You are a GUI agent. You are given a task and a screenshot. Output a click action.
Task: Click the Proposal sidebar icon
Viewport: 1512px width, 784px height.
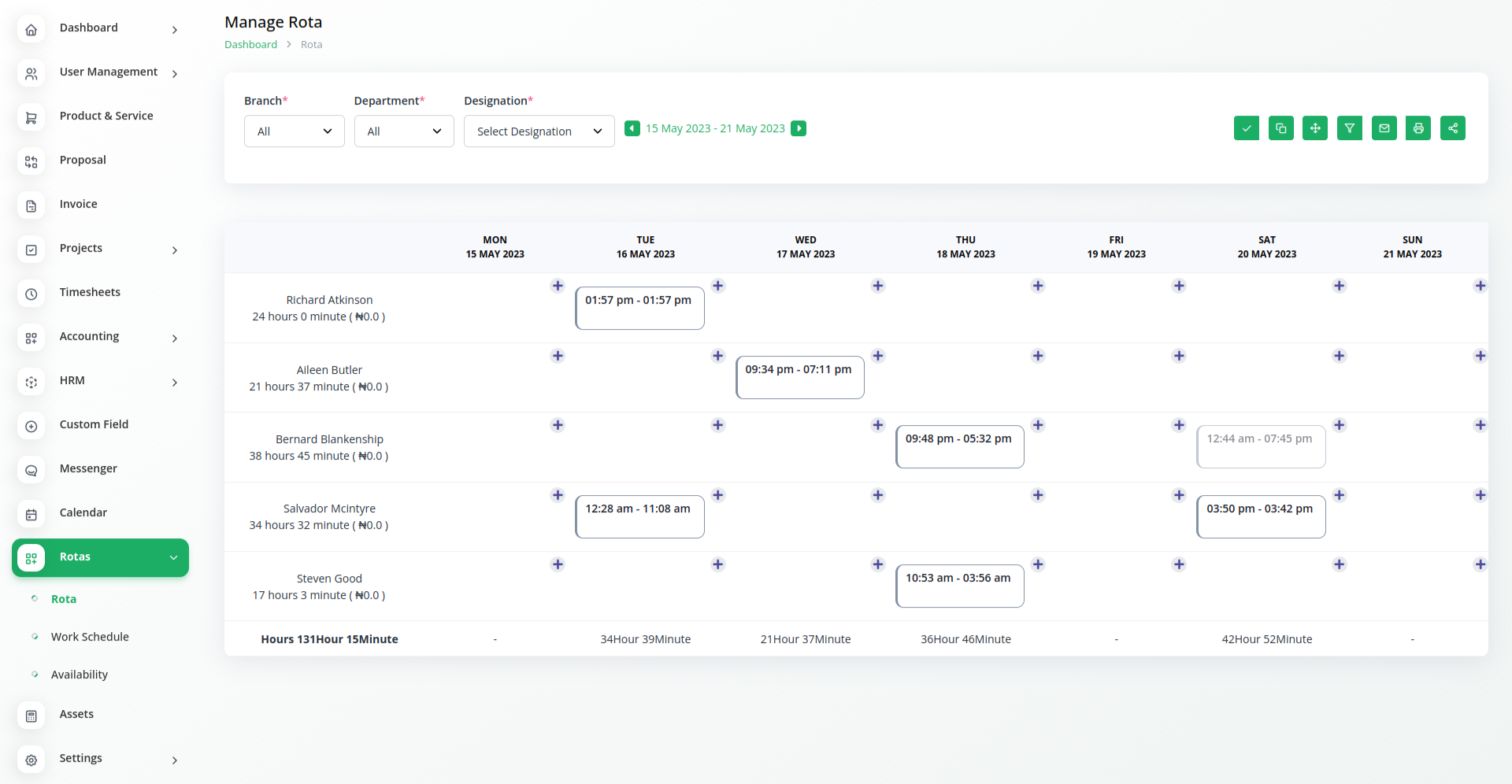click(x=31, y=162)
